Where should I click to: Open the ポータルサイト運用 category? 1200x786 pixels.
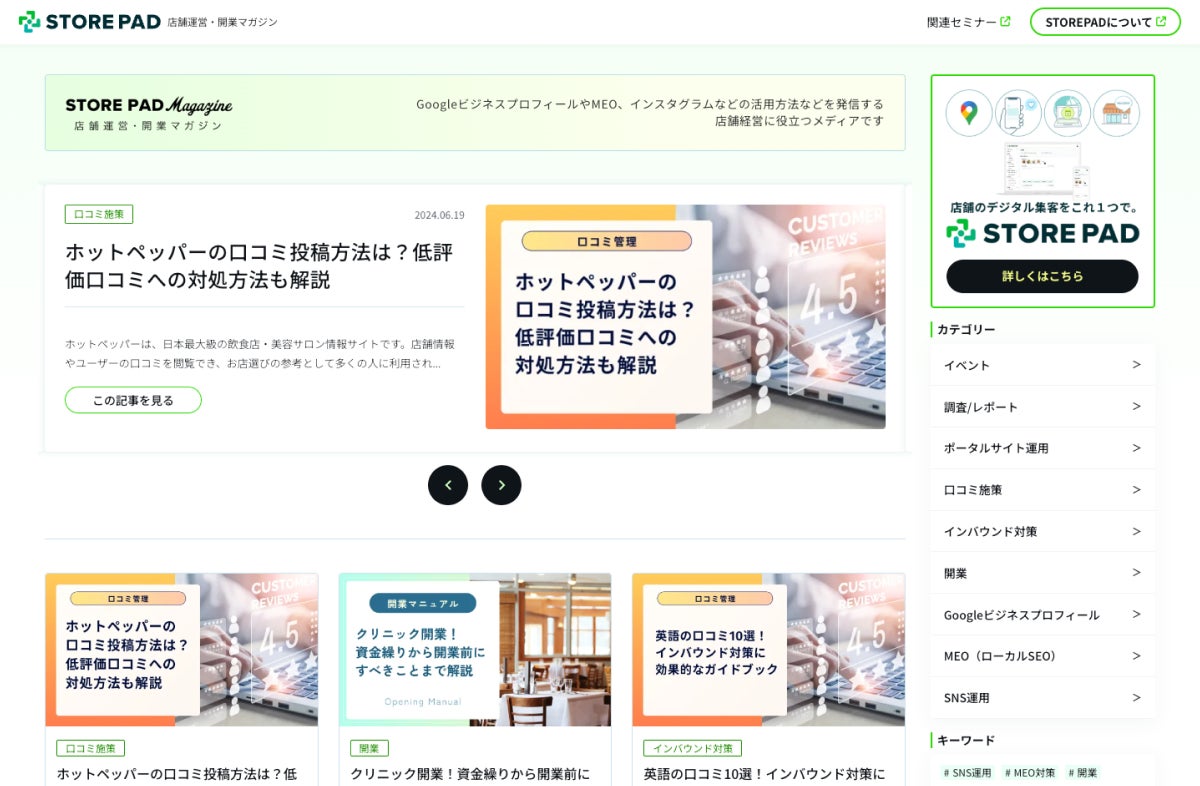click(x=1042, y=448)
